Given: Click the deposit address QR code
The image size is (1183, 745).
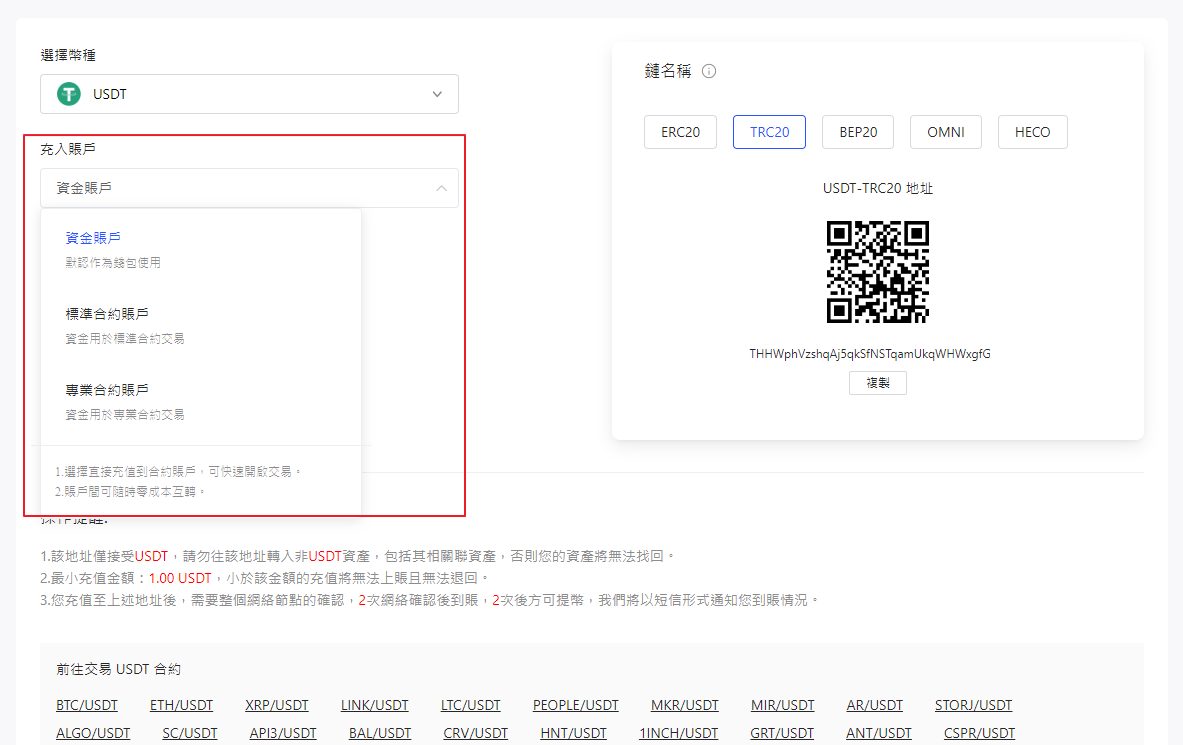Looking at the screenshot, I should click(877, 272).
